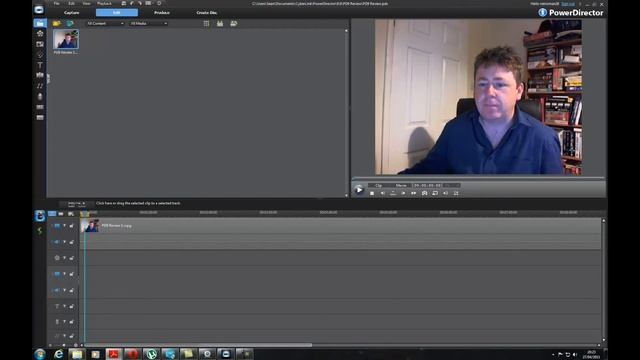Viewport: 640px width, 360px height.
Task: Click the timeline horizontal scrollbar
Action: [x=198, y=345]
